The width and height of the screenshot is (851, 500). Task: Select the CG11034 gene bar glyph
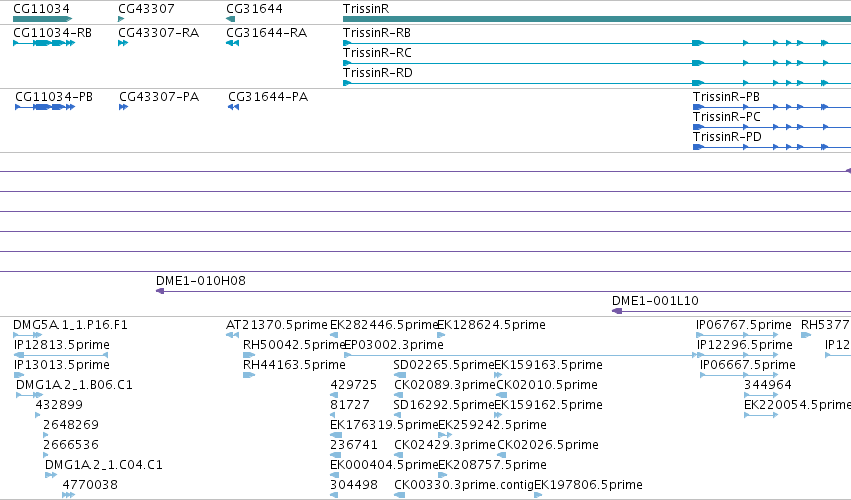[42, 19]
